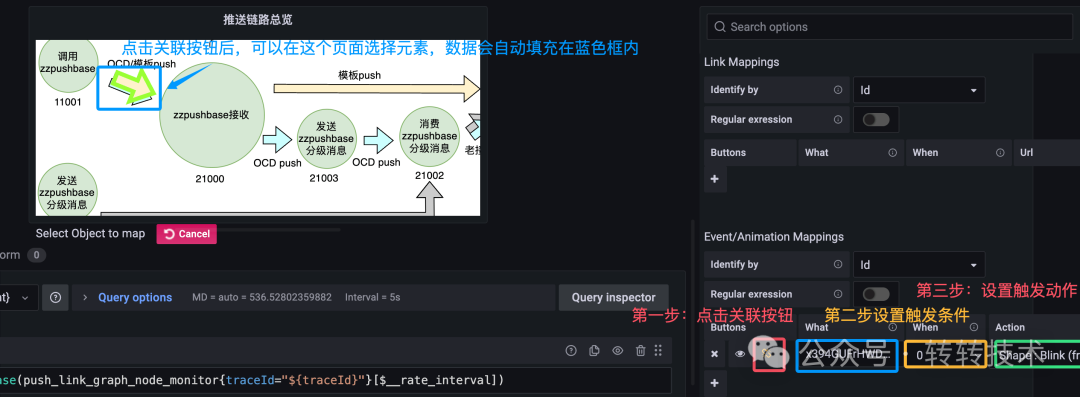Delete the query with trash icon
1080x397 pixels.
click(x=641, y=351)
